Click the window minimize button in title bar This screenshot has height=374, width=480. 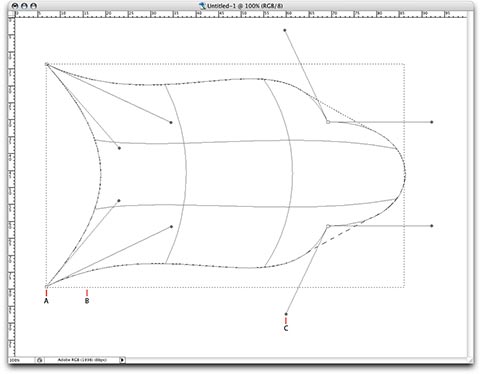(24, 6)
